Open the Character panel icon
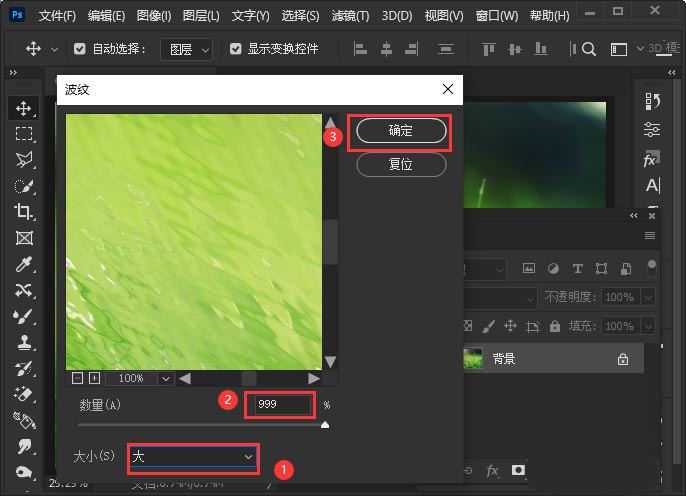 (652, 185)
